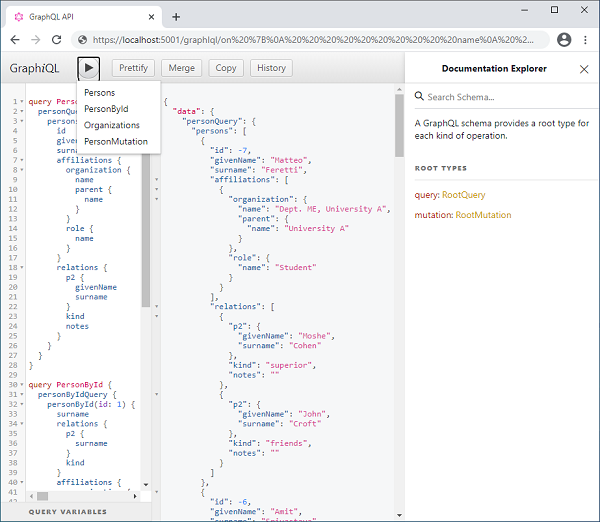Click the query editor scroll right arrow
Image resolution: width=600 pixels, height=522 pixels.
pos(135,496)
